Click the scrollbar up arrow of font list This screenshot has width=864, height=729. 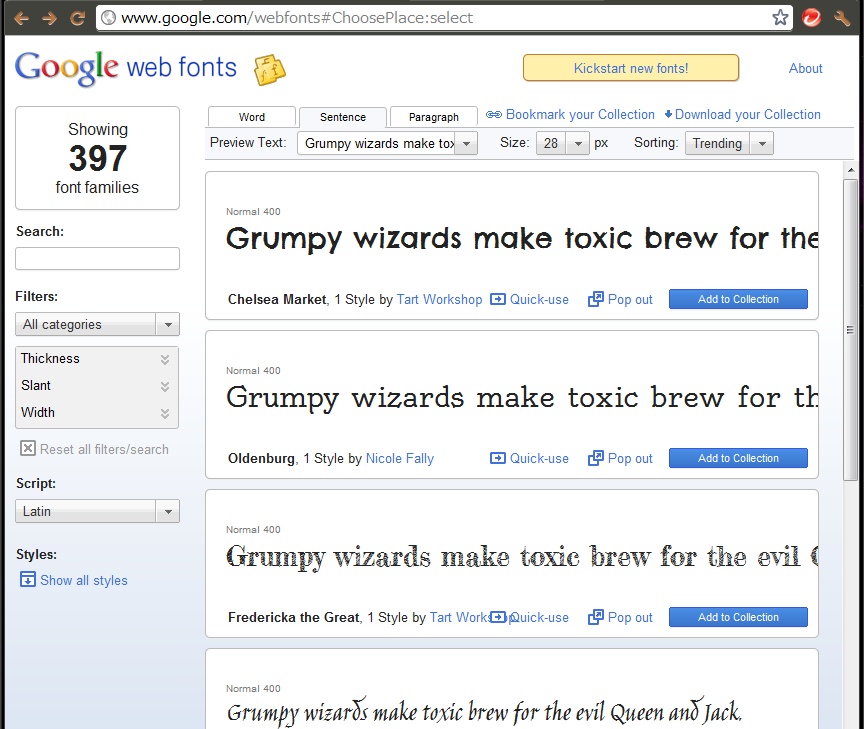click(851, 170)
